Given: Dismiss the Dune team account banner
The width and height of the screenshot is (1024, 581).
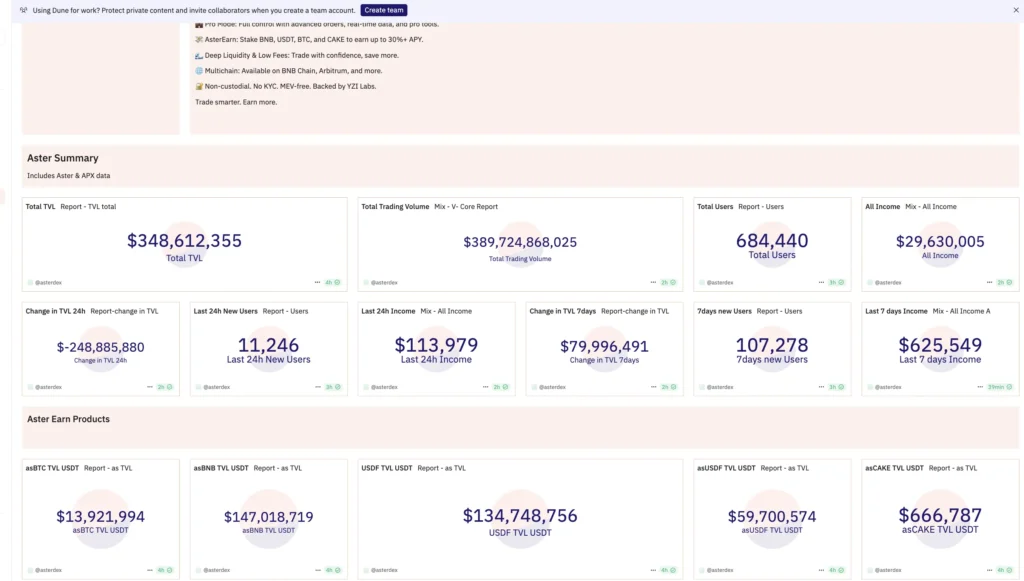Looking at the screenshot, I should [x=1016, y=10].
